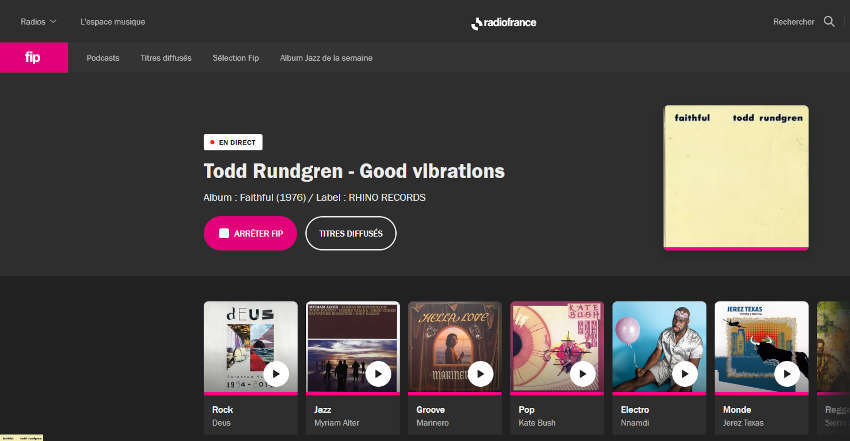Play the Groove Marinero station

tap(480, 373)
